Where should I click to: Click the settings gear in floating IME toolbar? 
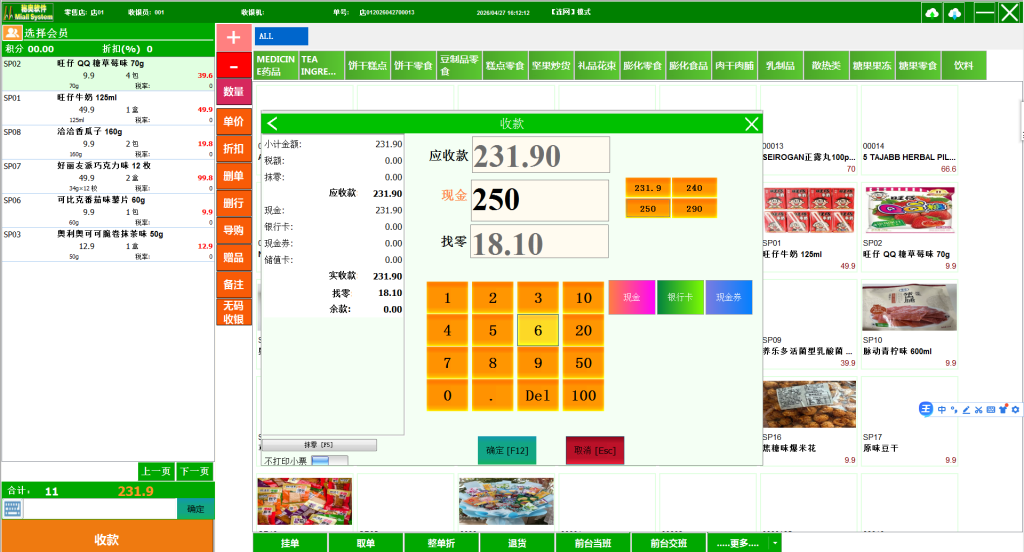click(1015, 409)
